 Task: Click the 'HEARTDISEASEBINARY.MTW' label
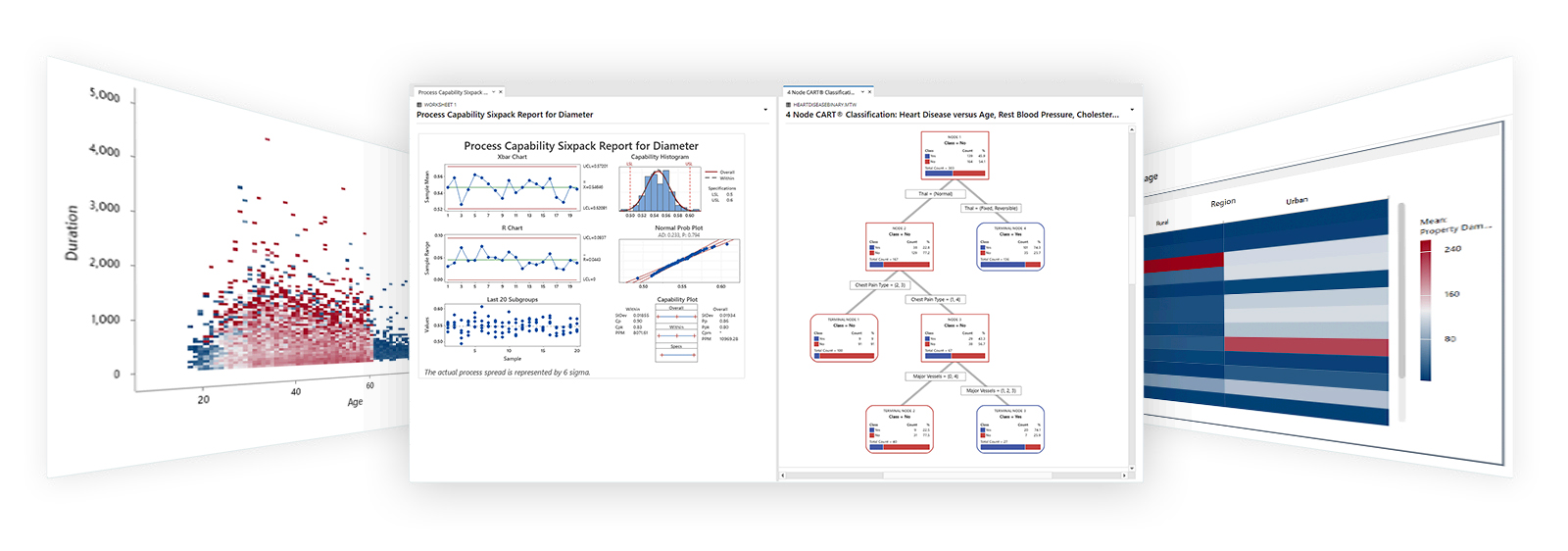824,104
